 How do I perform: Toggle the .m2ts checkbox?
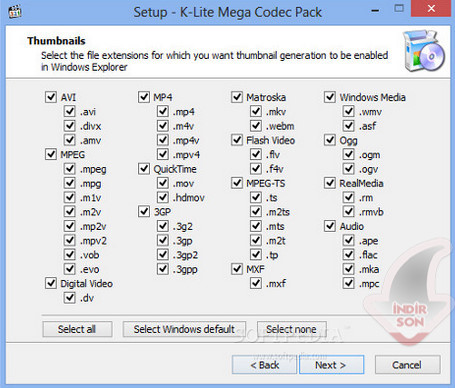coord(256,212)
